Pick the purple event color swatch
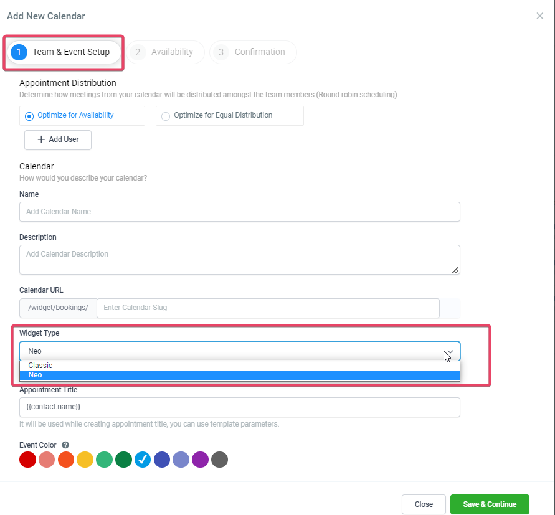 click(x=200, y=459)
